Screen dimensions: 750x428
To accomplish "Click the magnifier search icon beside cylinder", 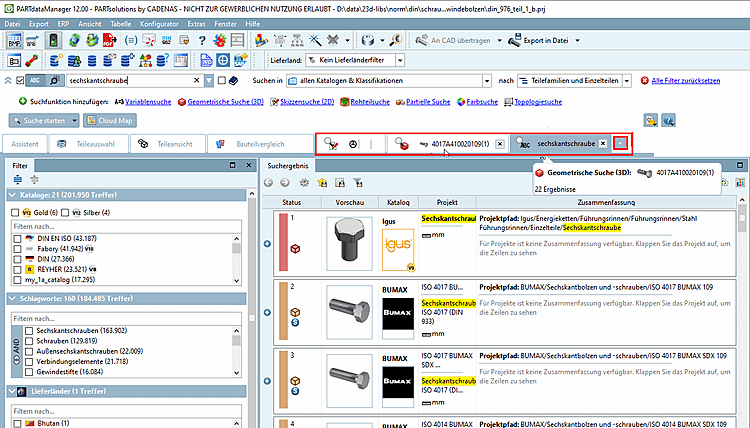I will [396, 40].
